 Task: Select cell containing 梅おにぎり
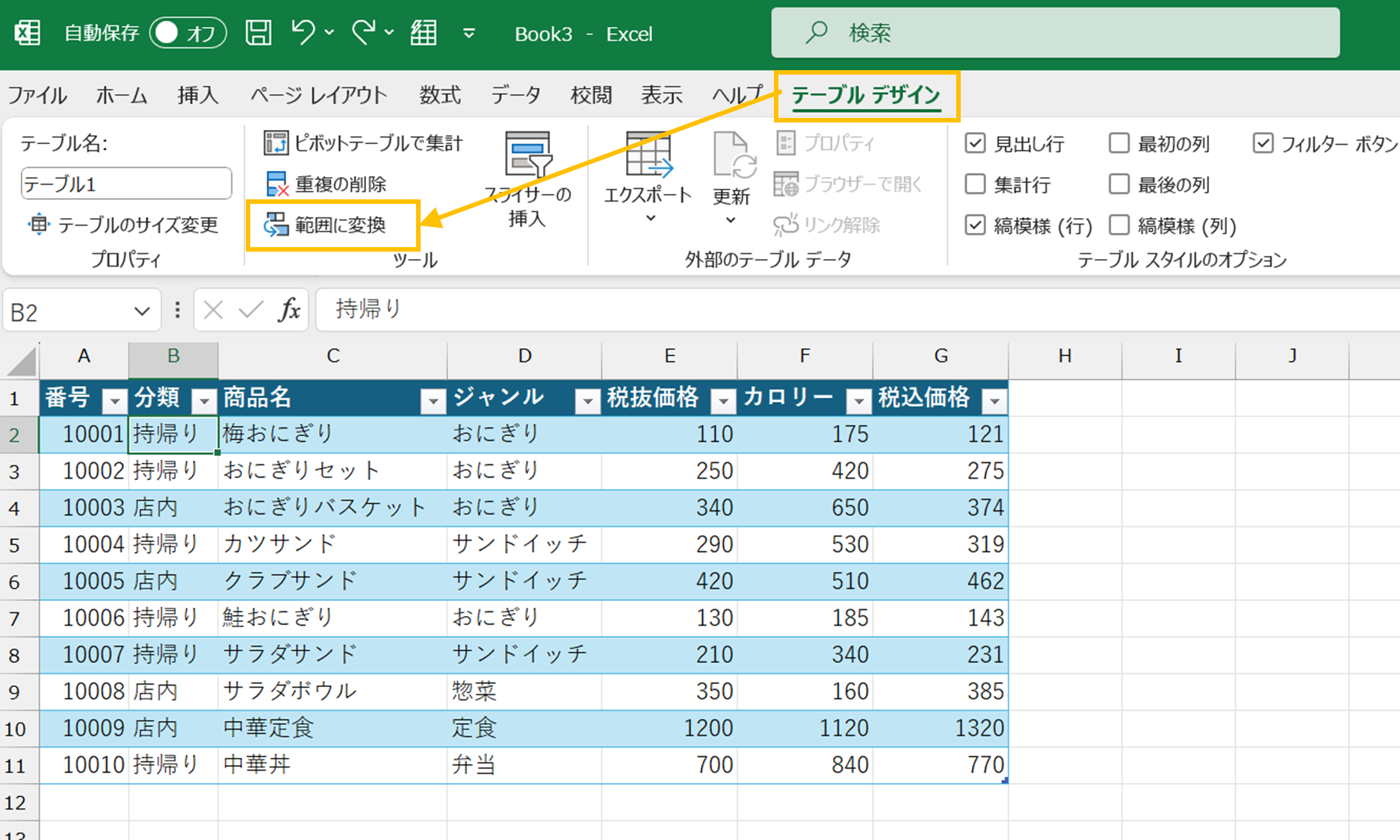click(x=332, y=434)
